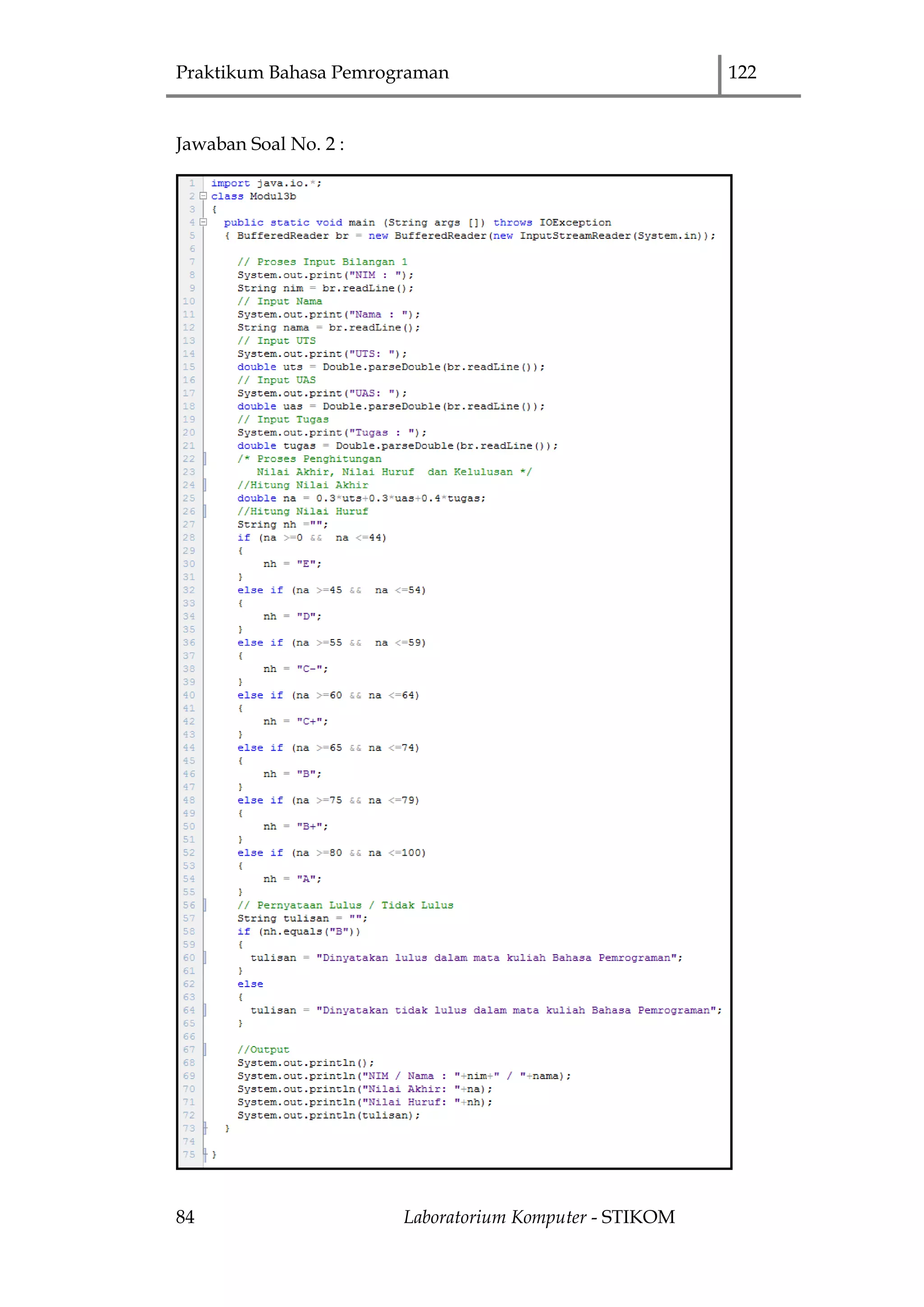Screen dimensions: 924x1307
Task: Click the 'nh = "C+";' assignment line
Action: pos(296,721)
